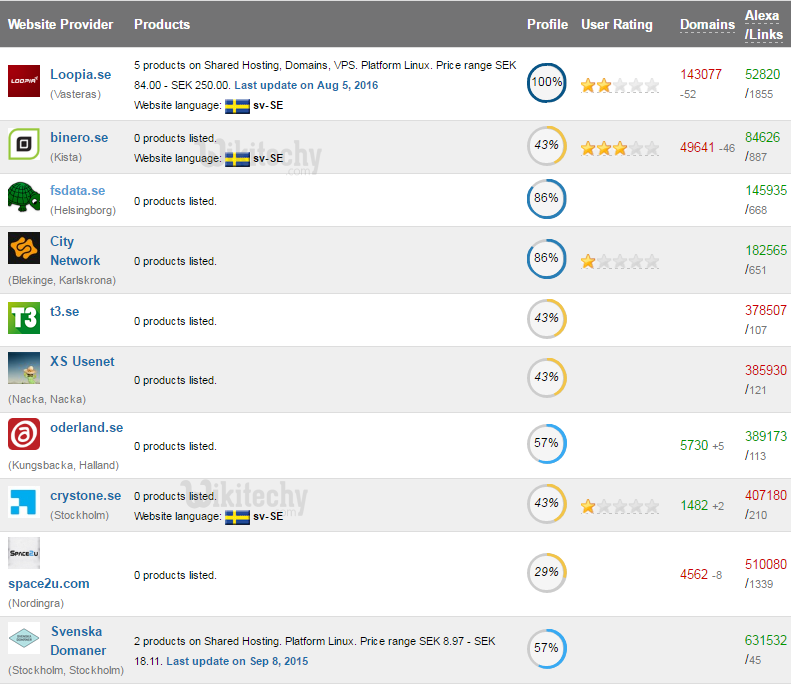Click the City Network orange logo
Viewport: 791px width, 684px height.
pyautogui.click(x=24, y=248)
